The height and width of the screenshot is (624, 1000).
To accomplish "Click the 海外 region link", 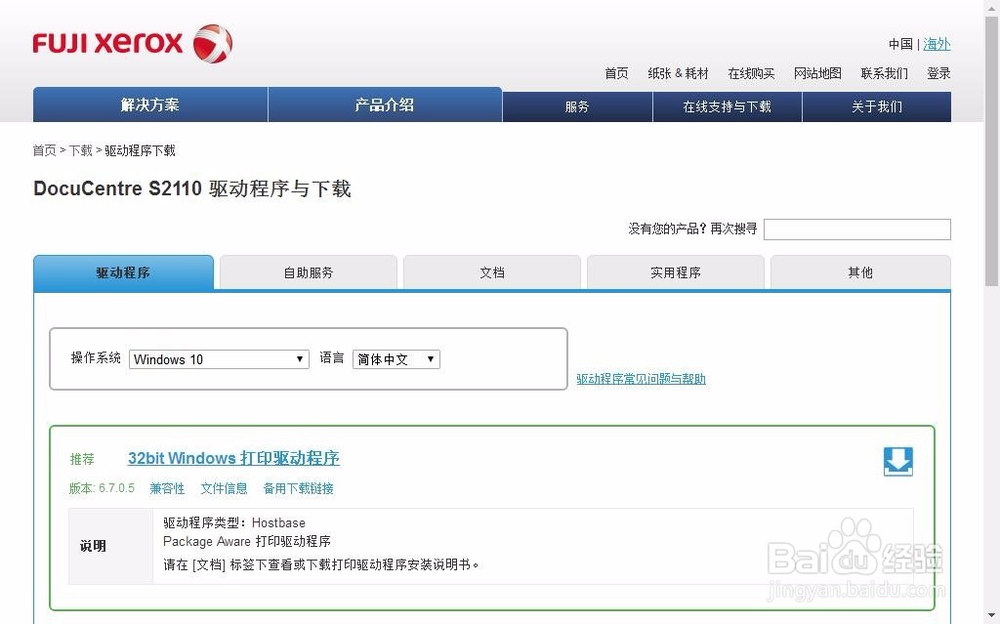I will point(937,44).
